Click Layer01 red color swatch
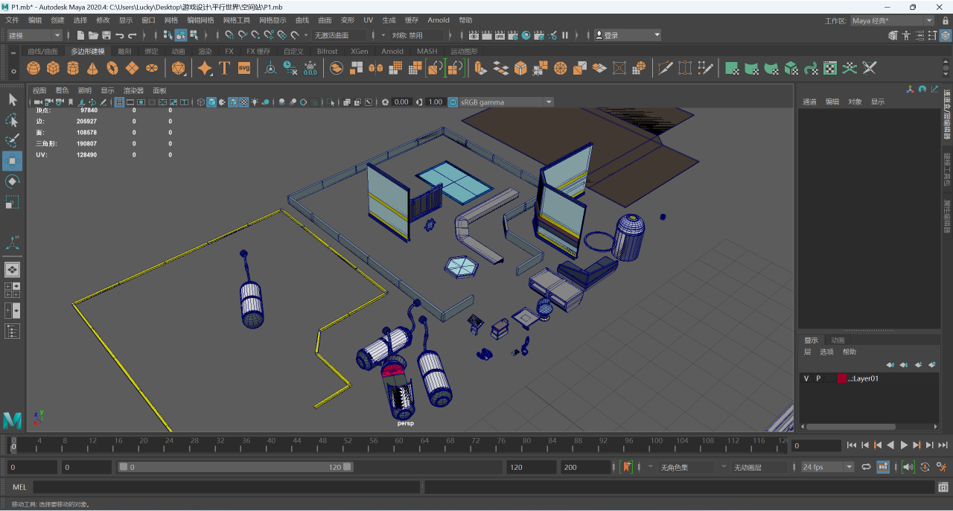Viewport: 953px width, 511px height. pos(842,379)
